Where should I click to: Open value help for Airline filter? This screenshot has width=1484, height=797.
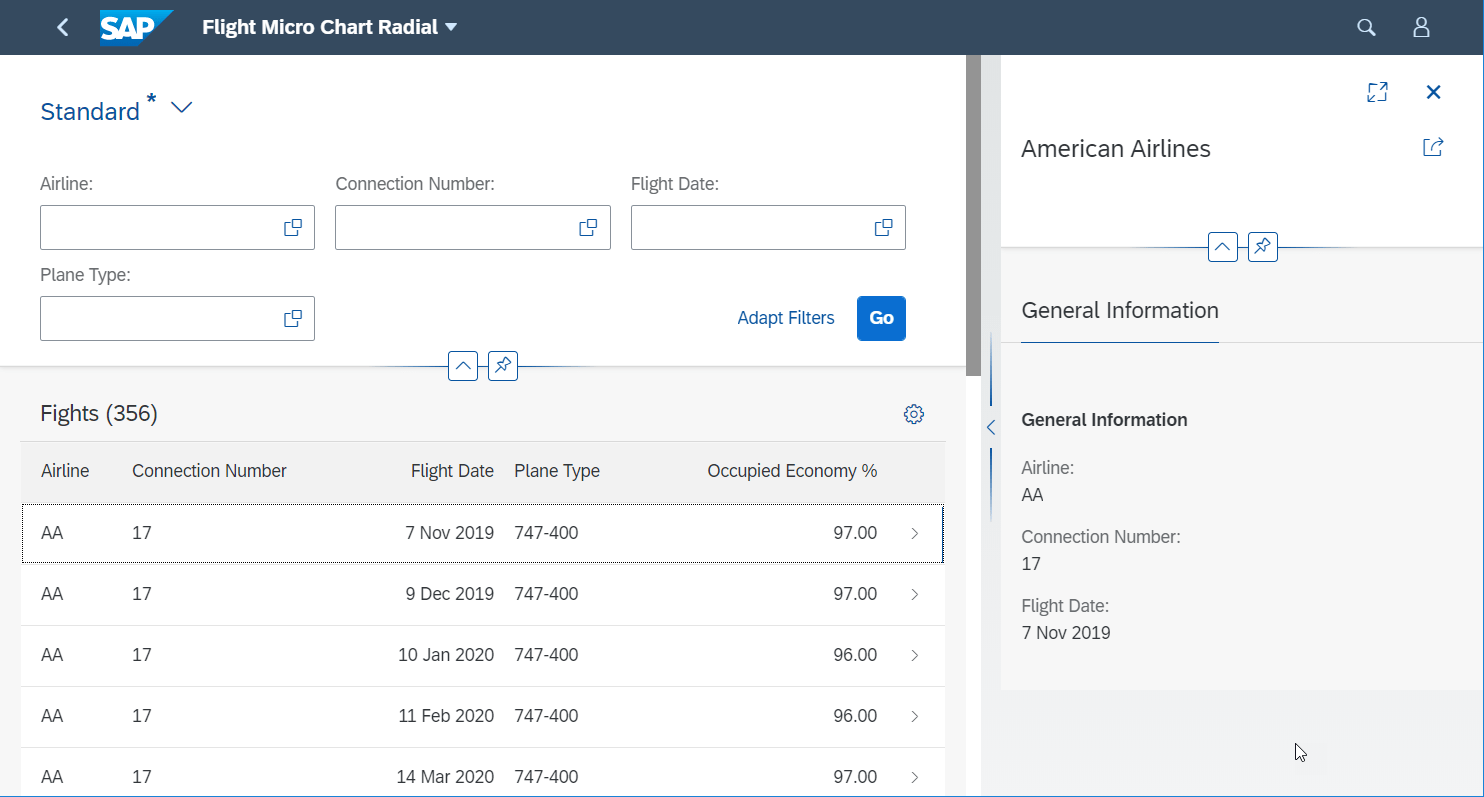(292, 227)
